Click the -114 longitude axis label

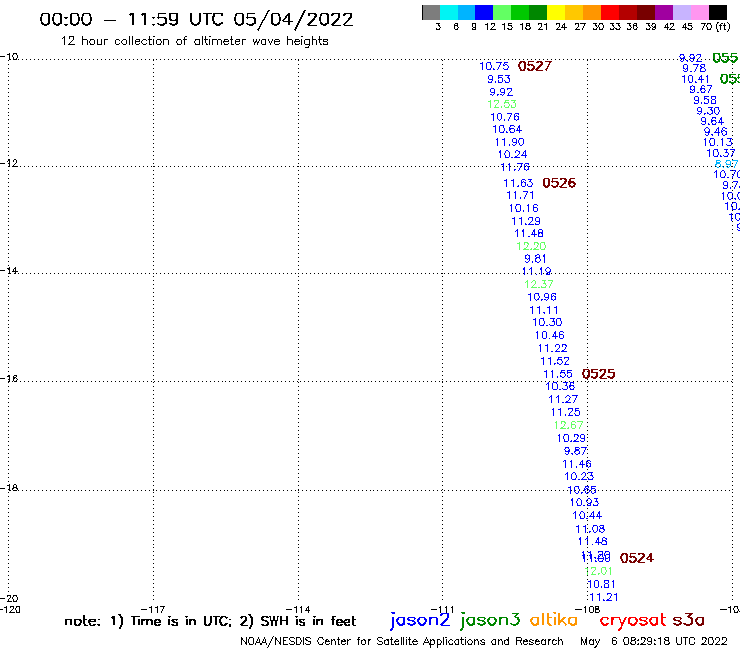click(298, 609)
